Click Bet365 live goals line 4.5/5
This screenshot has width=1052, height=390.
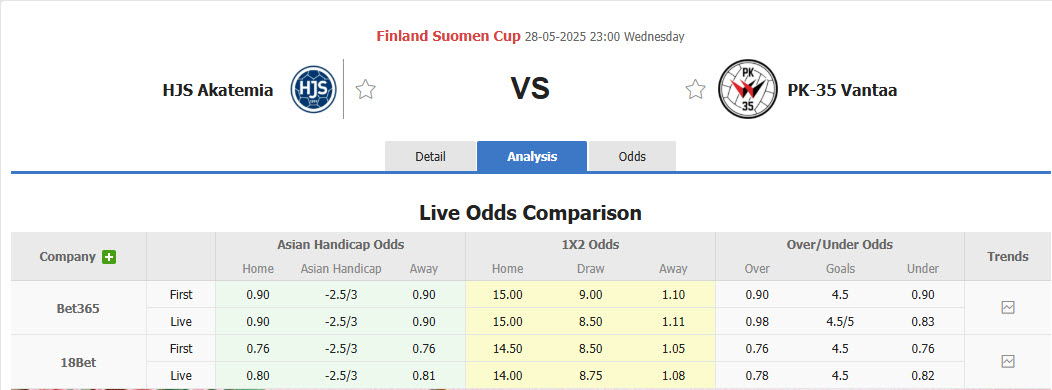coord(840,322)
